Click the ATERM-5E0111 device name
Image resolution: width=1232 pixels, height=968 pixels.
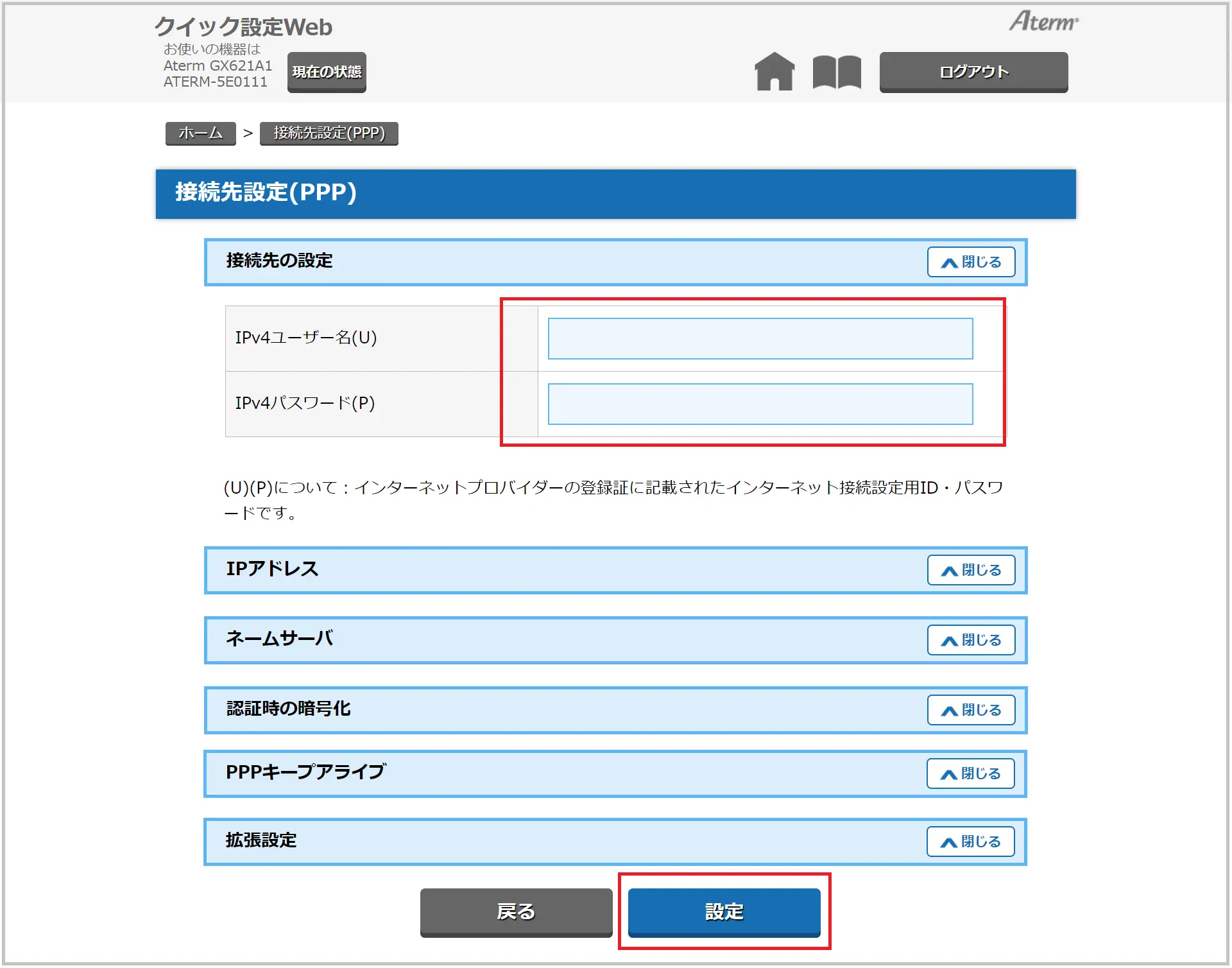point(215,82)
